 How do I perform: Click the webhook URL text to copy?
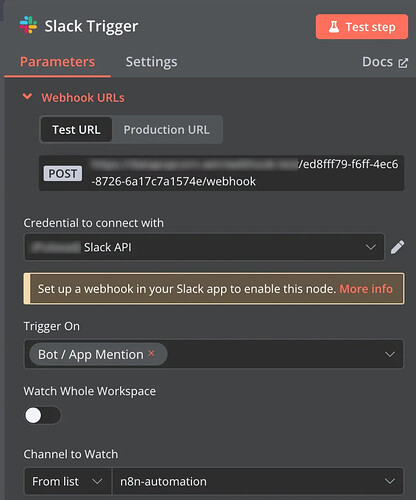click(x=244, y=173)
